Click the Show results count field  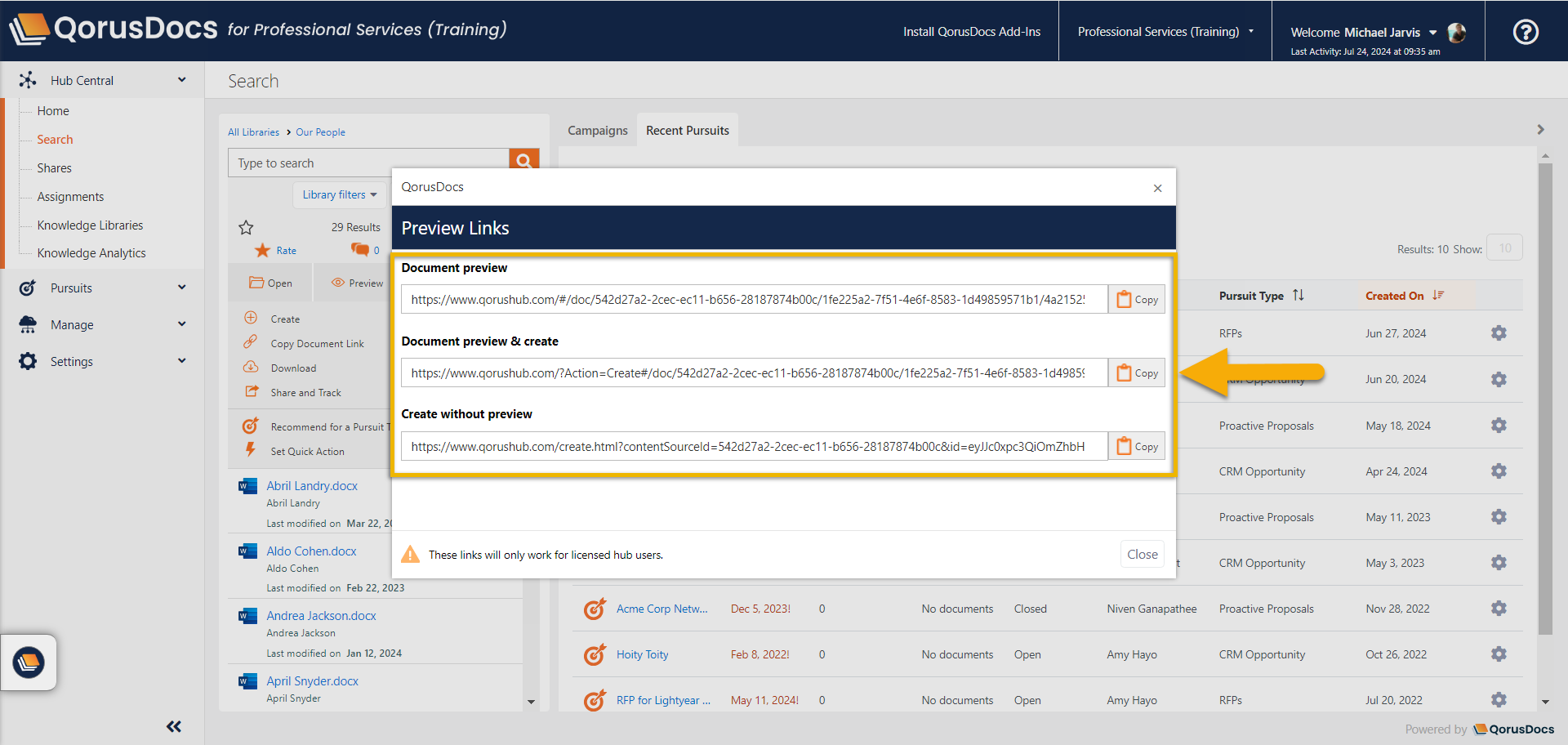click(x=1504, y=248)
